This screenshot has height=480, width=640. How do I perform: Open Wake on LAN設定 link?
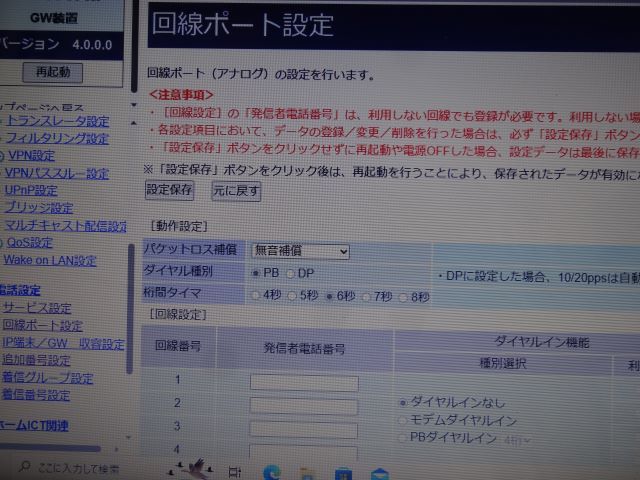click(50, 260)
